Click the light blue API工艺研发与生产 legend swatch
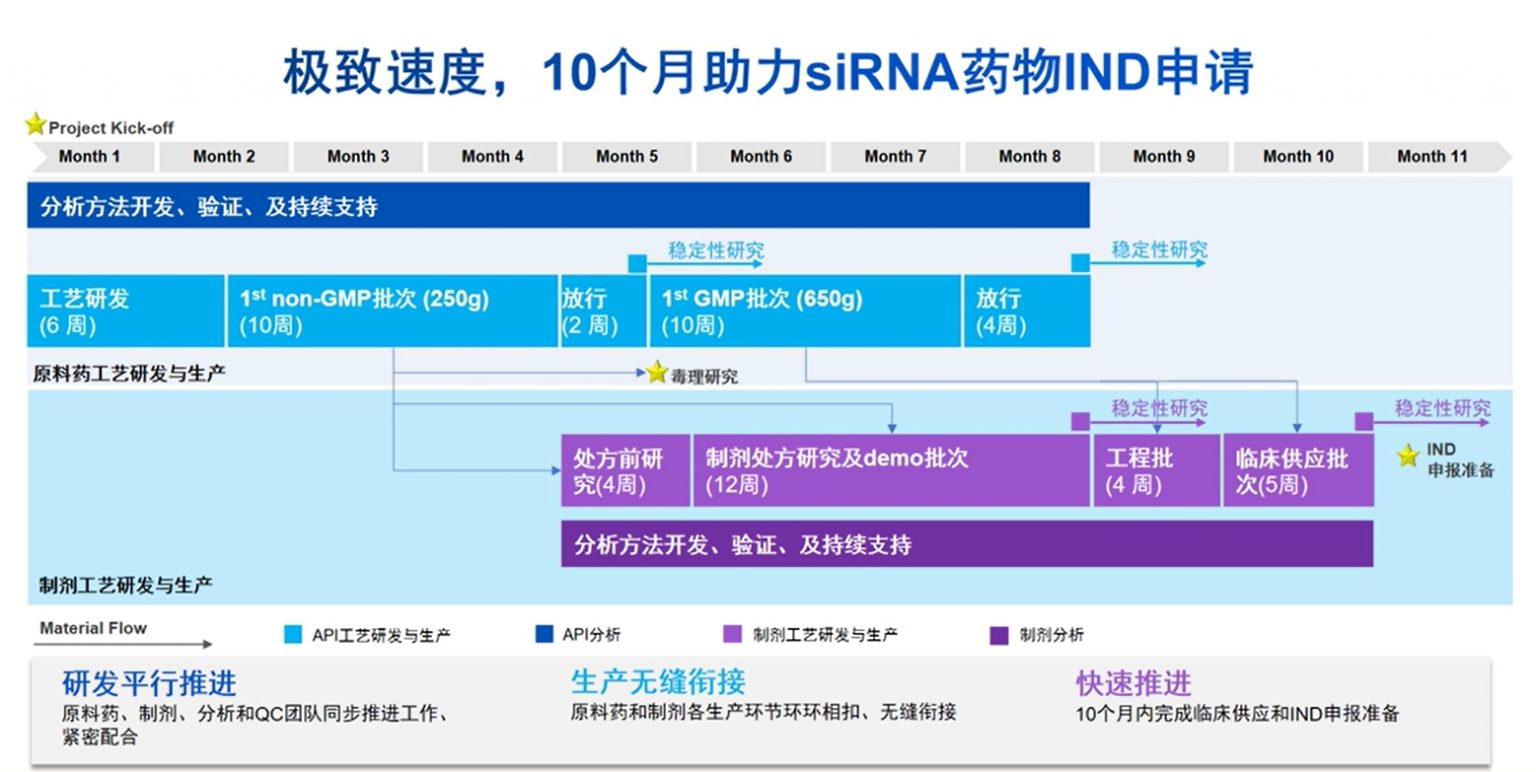Image resolution: width=1536 pixels, height=772 pixels. coord(293,635)
